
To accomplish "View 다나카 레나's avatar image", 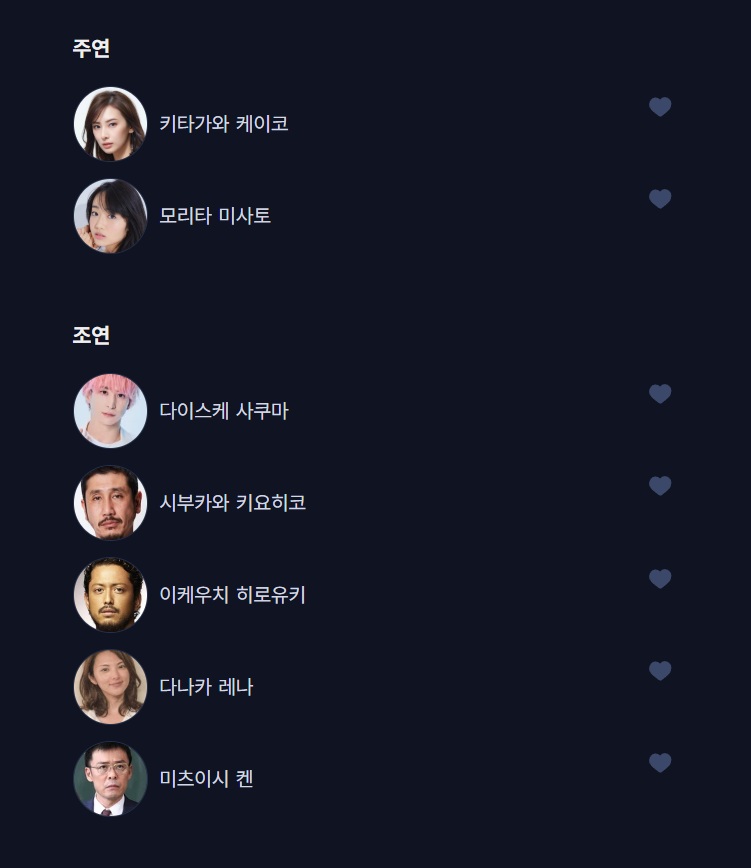I will [110, 687].
